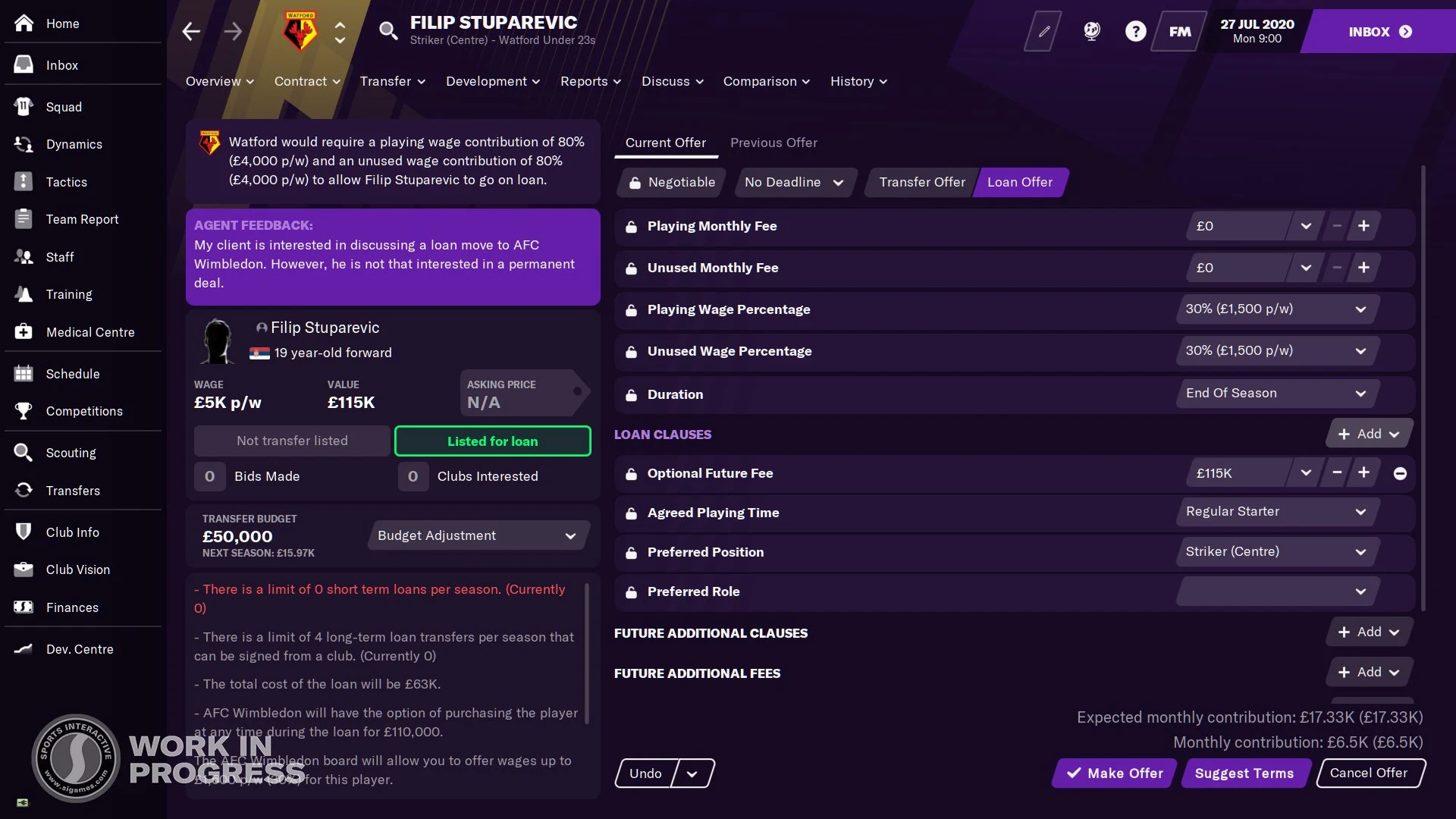Click the navigate-back arrow
The image size is (1456, 819).
click(190, 31)
